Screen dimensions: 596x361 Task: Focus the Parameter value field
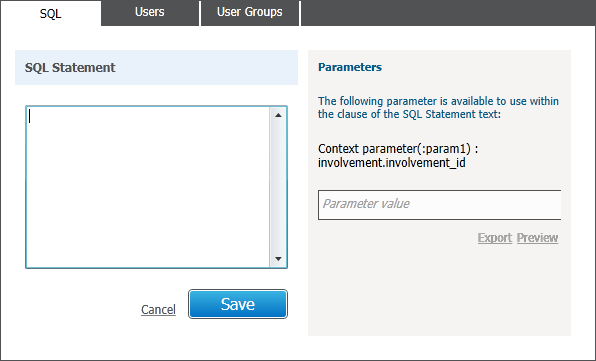click(439, 205)
